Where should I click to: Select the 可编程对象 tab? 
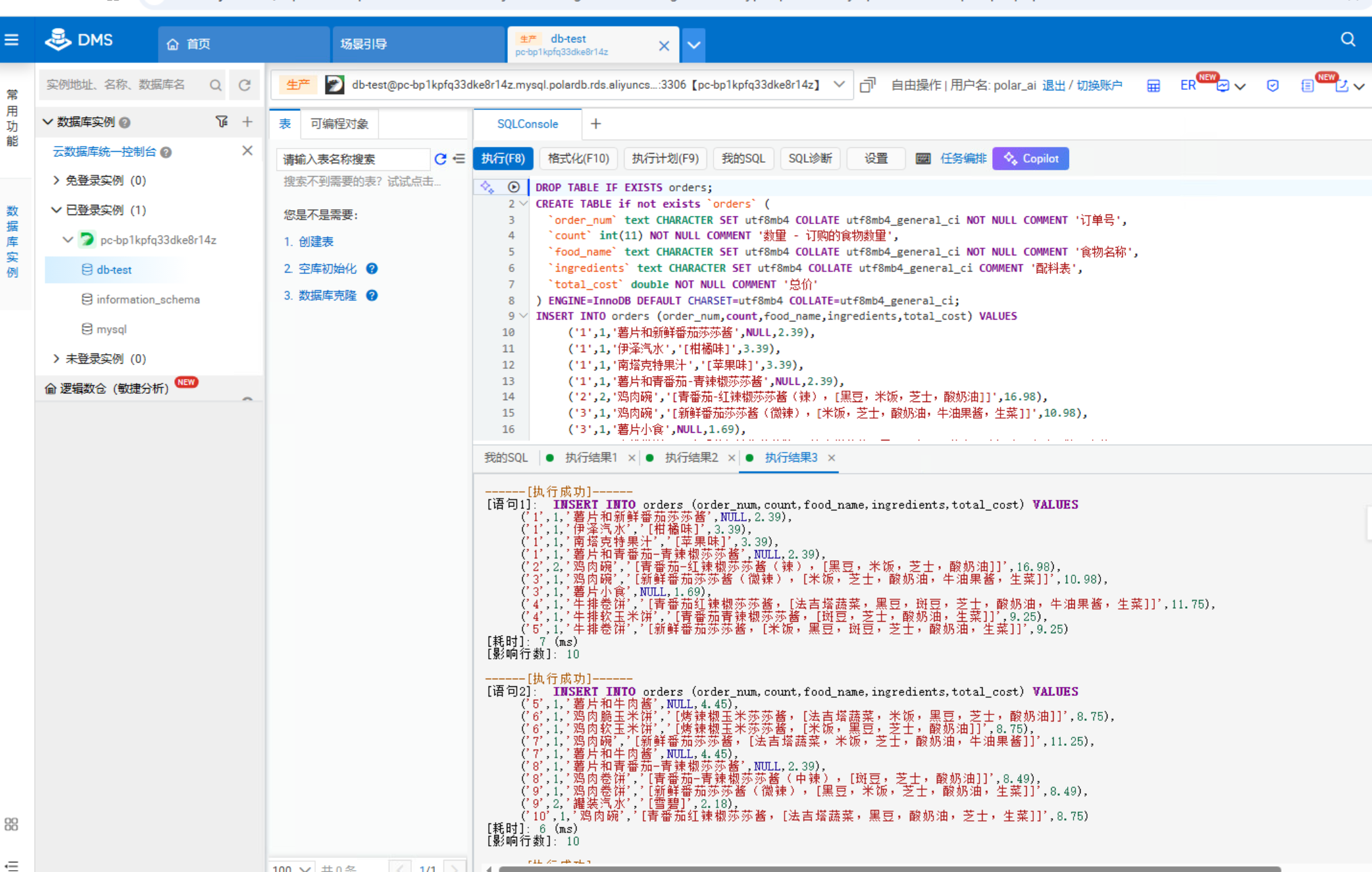click(x=339, y=124)
